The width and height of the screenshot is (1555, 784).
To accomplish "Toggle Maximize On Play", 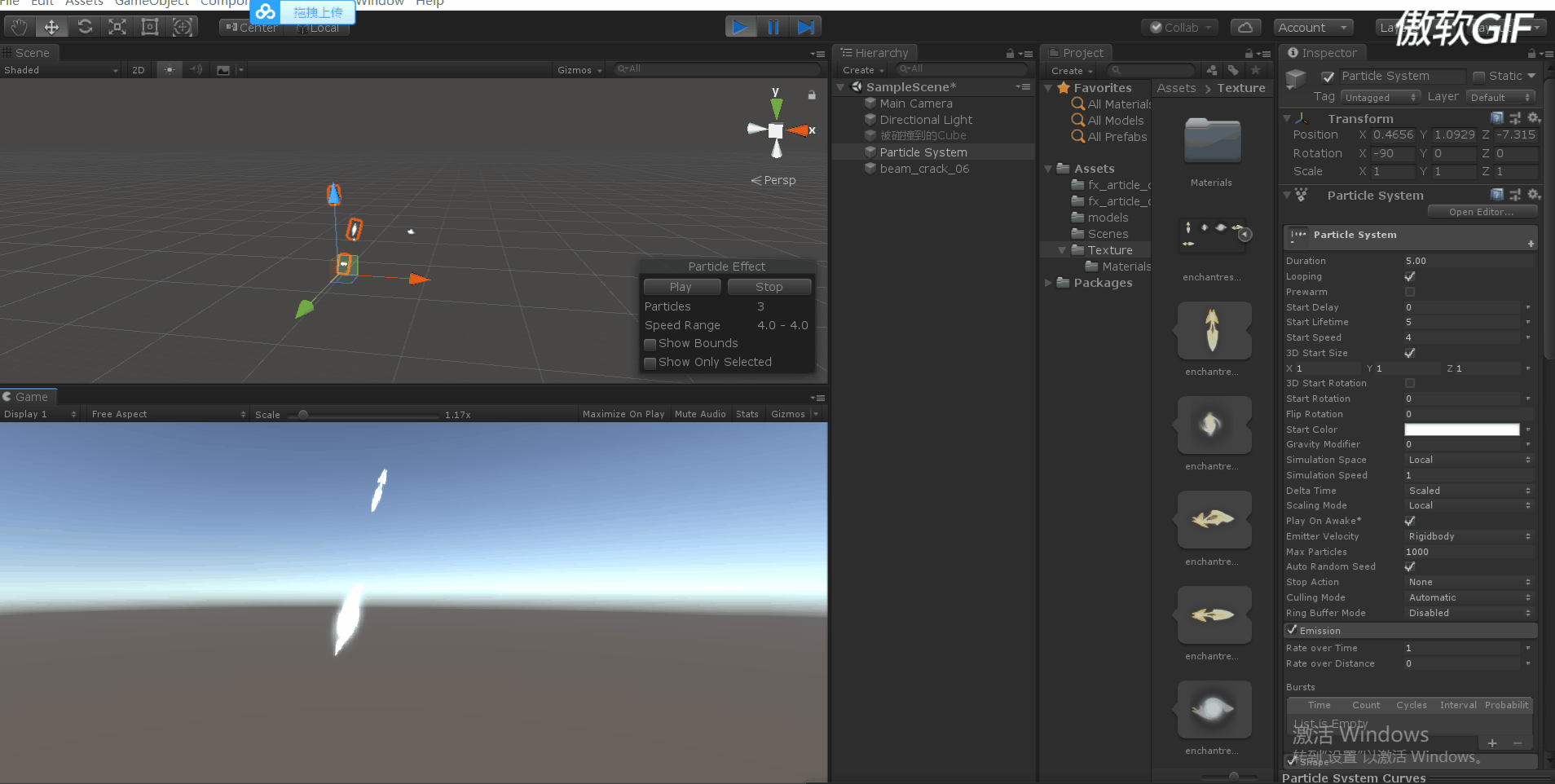I will pos(623,414).
